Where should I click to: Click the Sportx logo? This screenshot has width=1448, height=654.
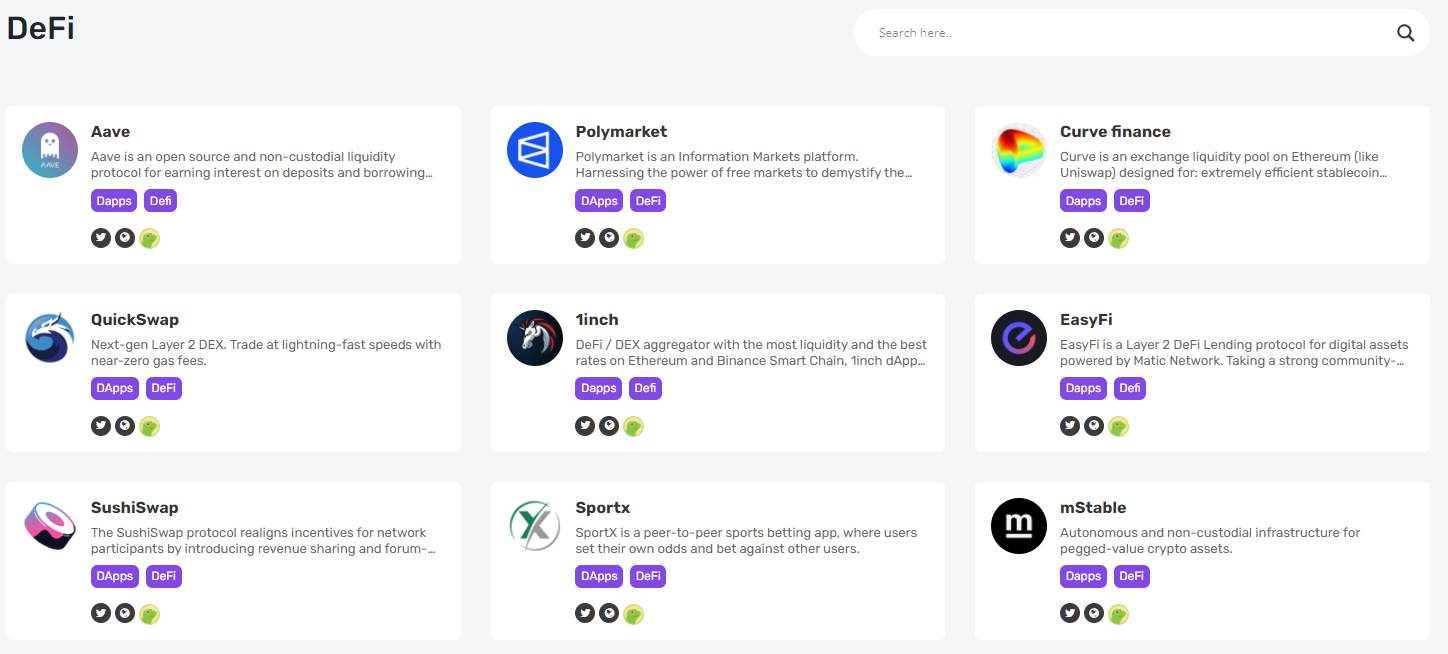[535, 526]
